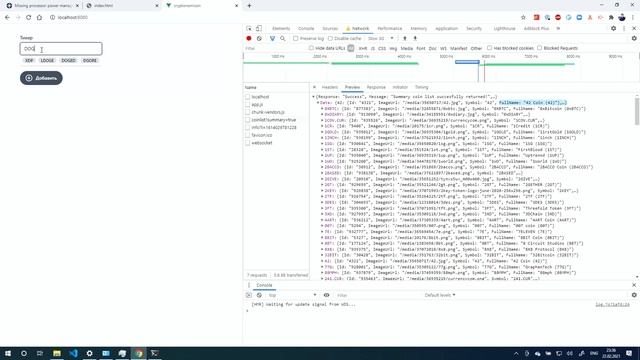Image resolution: width=640 pixels, height=360 pixels.
Task: Expand the 2GT entry in preview
Action: [x=322, y=185]
